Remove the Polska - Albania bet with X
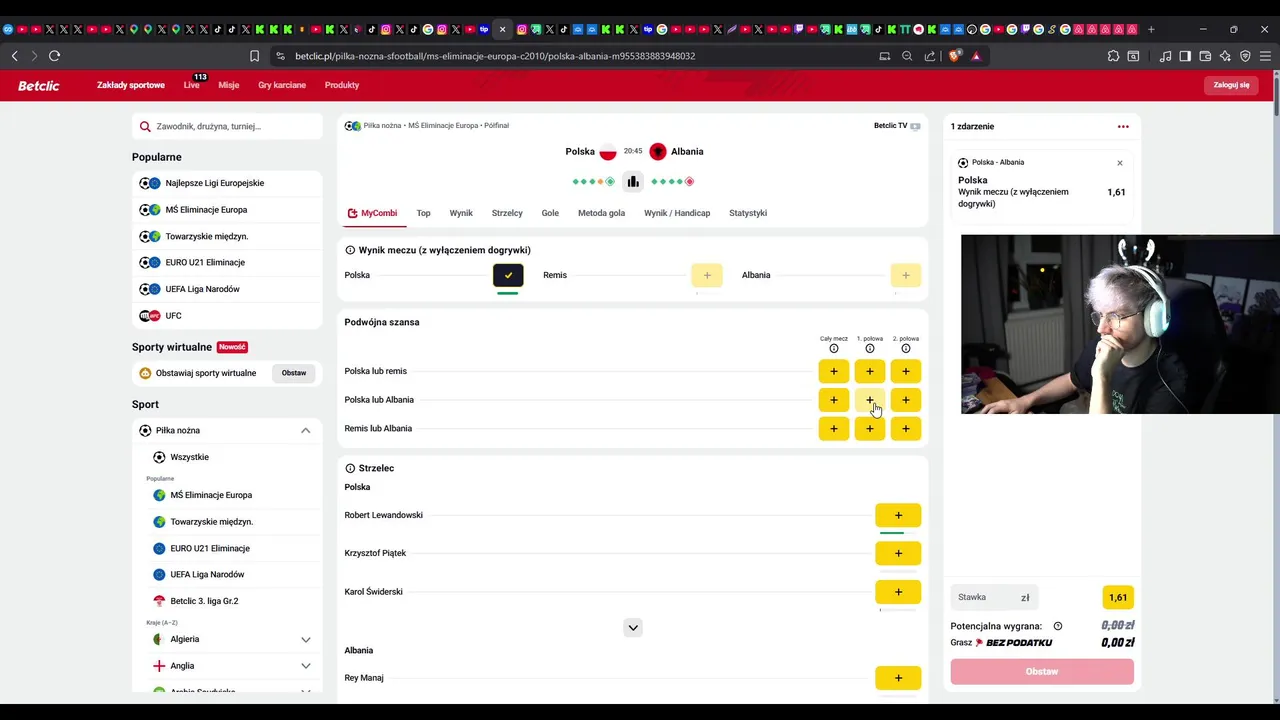The image size is (1280, 720). (x=1120, y=163)
